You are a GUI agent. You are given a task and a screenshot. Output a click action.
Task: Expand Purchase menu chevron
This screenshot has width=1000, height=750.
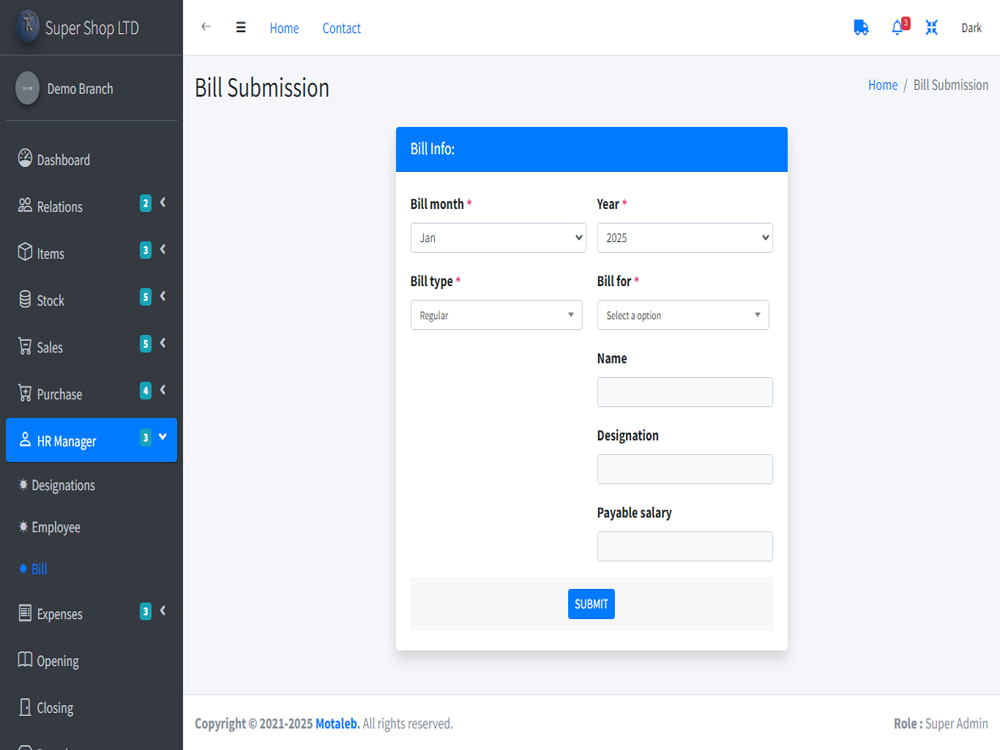[163, 390]
